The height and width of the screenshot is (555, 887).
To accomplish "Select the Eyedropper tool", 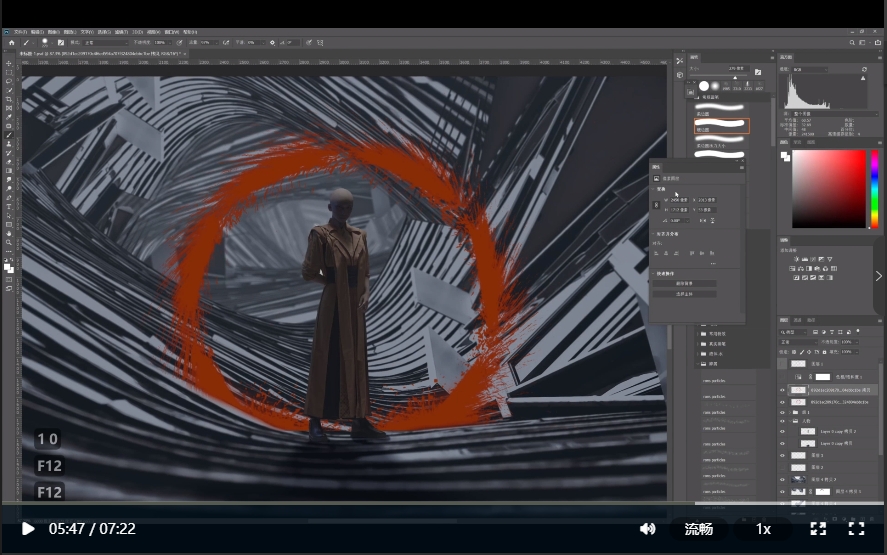I will [x=8, y=117].
